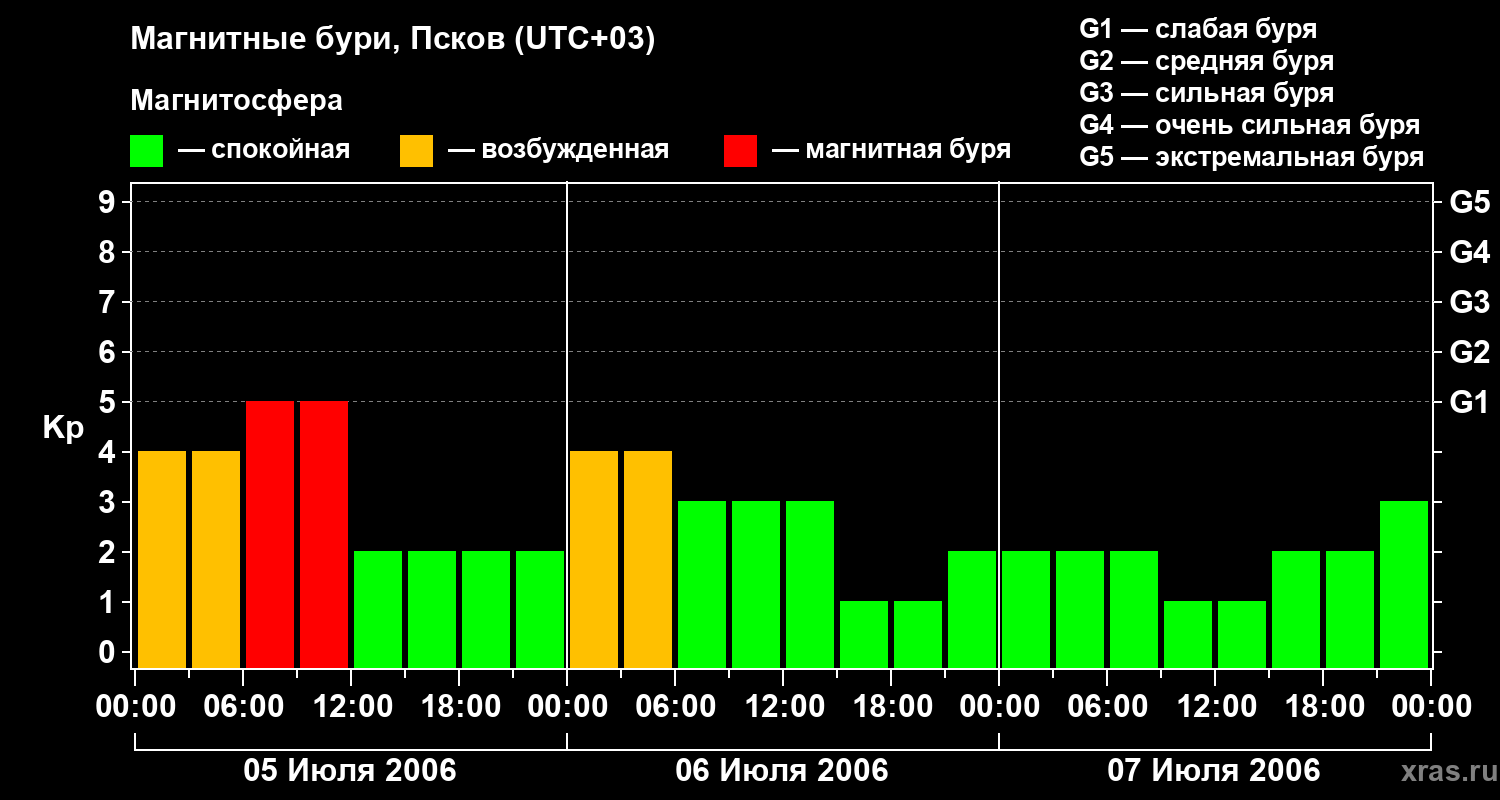Click the '5' value on Kp axis
The image size is (1500, 800).
tap(109, 402)
